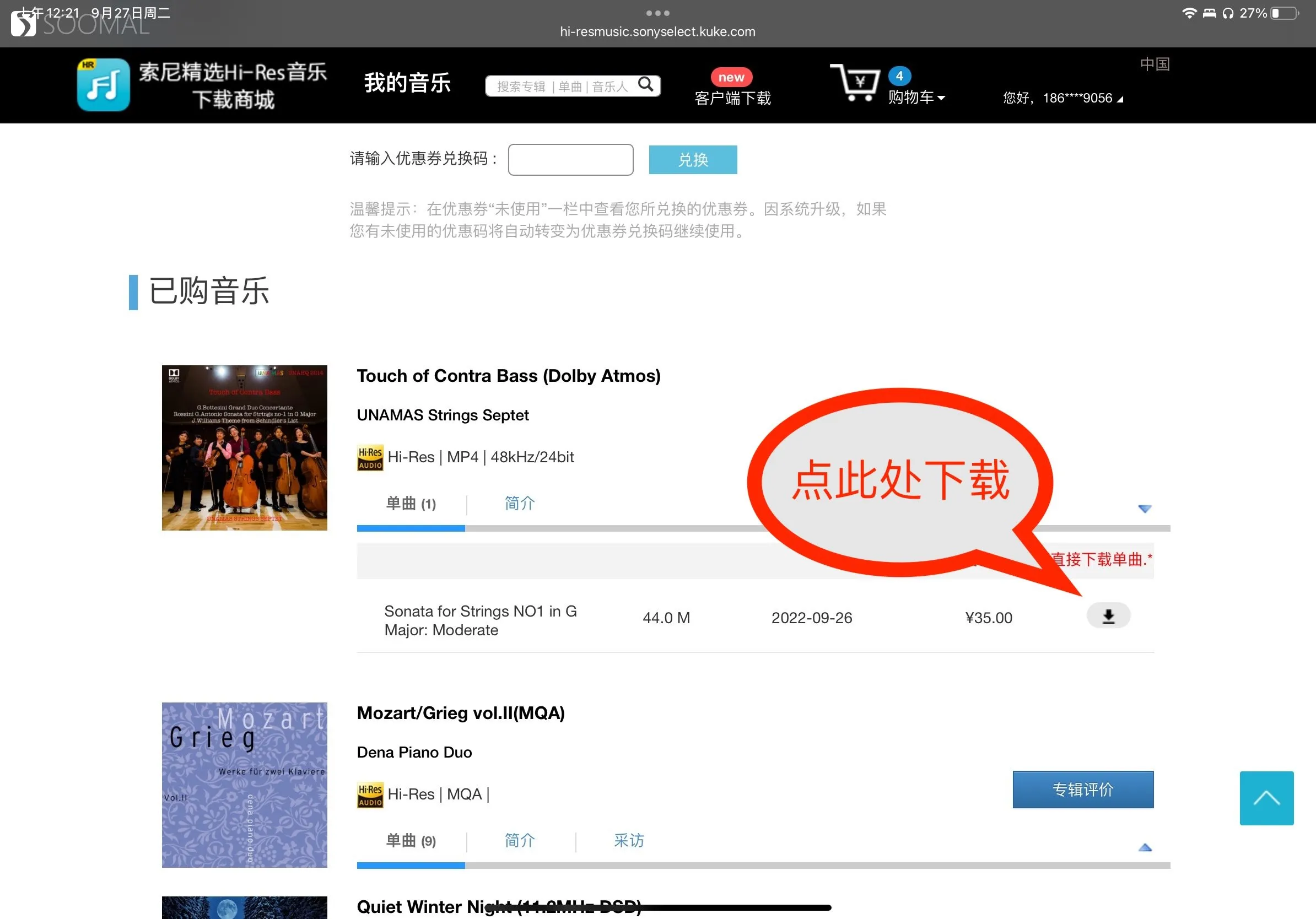1316x919 pixels.
Task: Select 中国 region link
Action: [x=1155, y=64]
